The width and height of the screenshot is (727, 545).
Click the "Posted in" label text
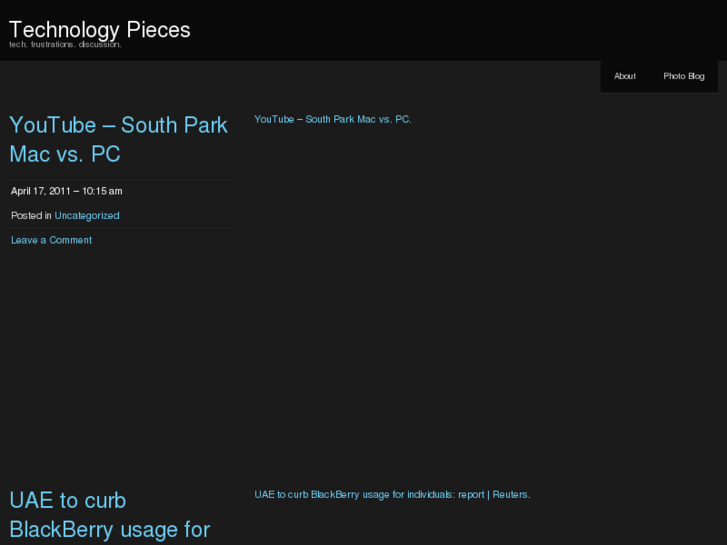[31, 215]
